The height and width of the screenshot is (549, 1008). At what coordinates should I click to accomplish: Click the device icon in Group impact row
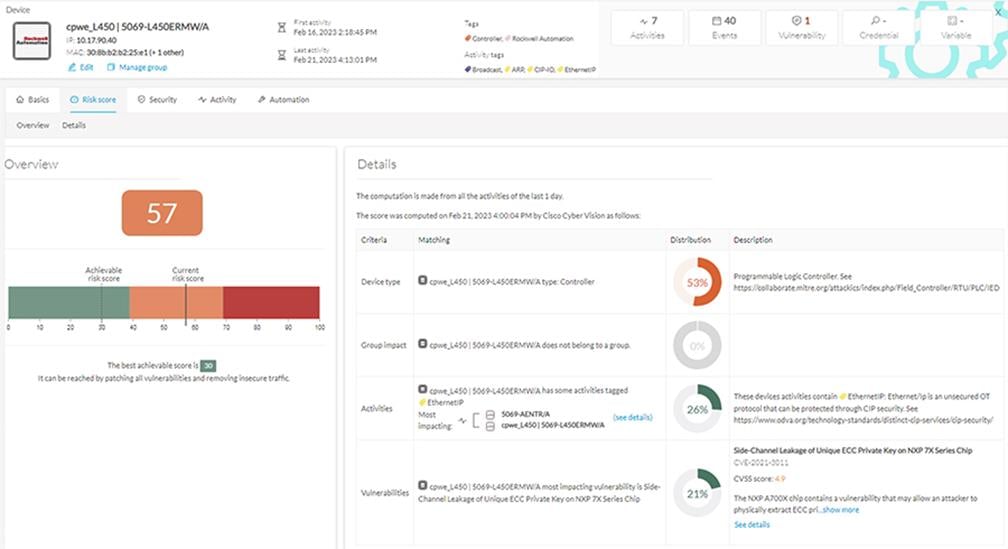422,344
